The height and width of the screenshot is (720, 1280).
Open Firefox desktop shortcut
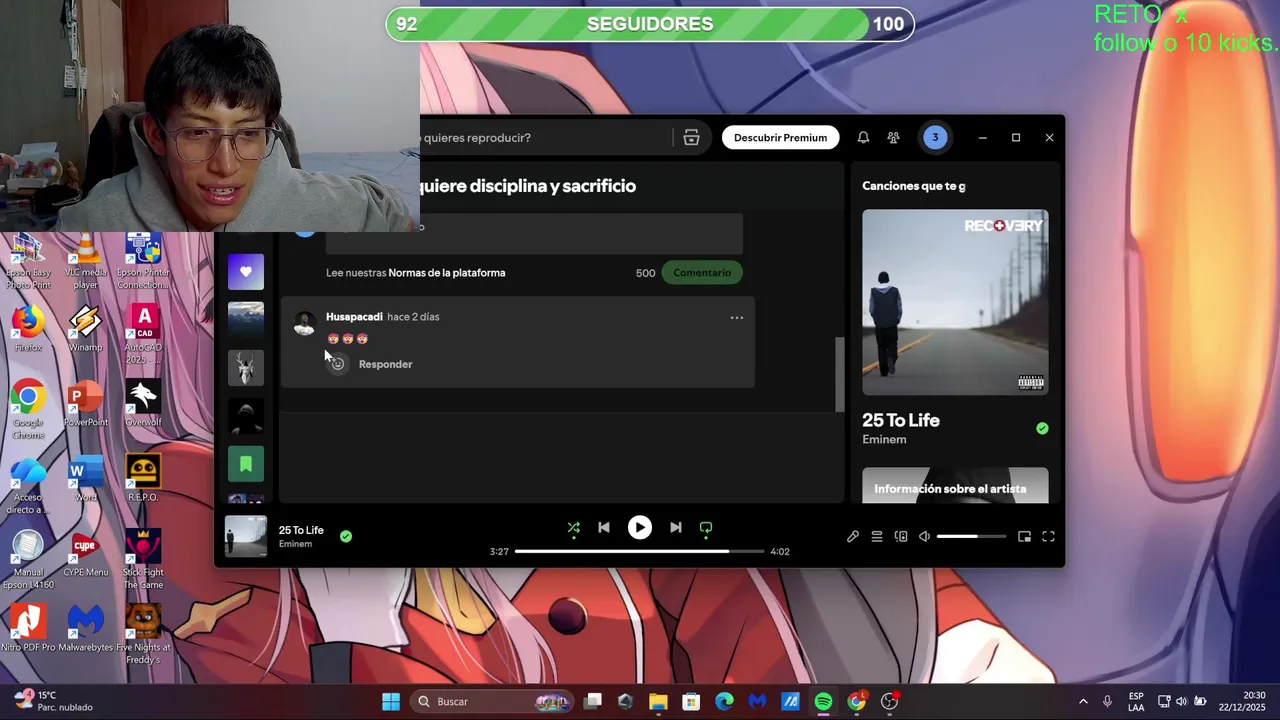(x=28, y=330)
